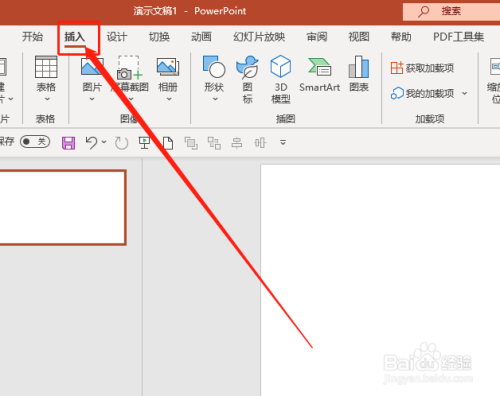This screenshot has height=396, width=500.
Task: Open the 幻灯片放映 (Slide Show) tab
Action: coord(259,37)
